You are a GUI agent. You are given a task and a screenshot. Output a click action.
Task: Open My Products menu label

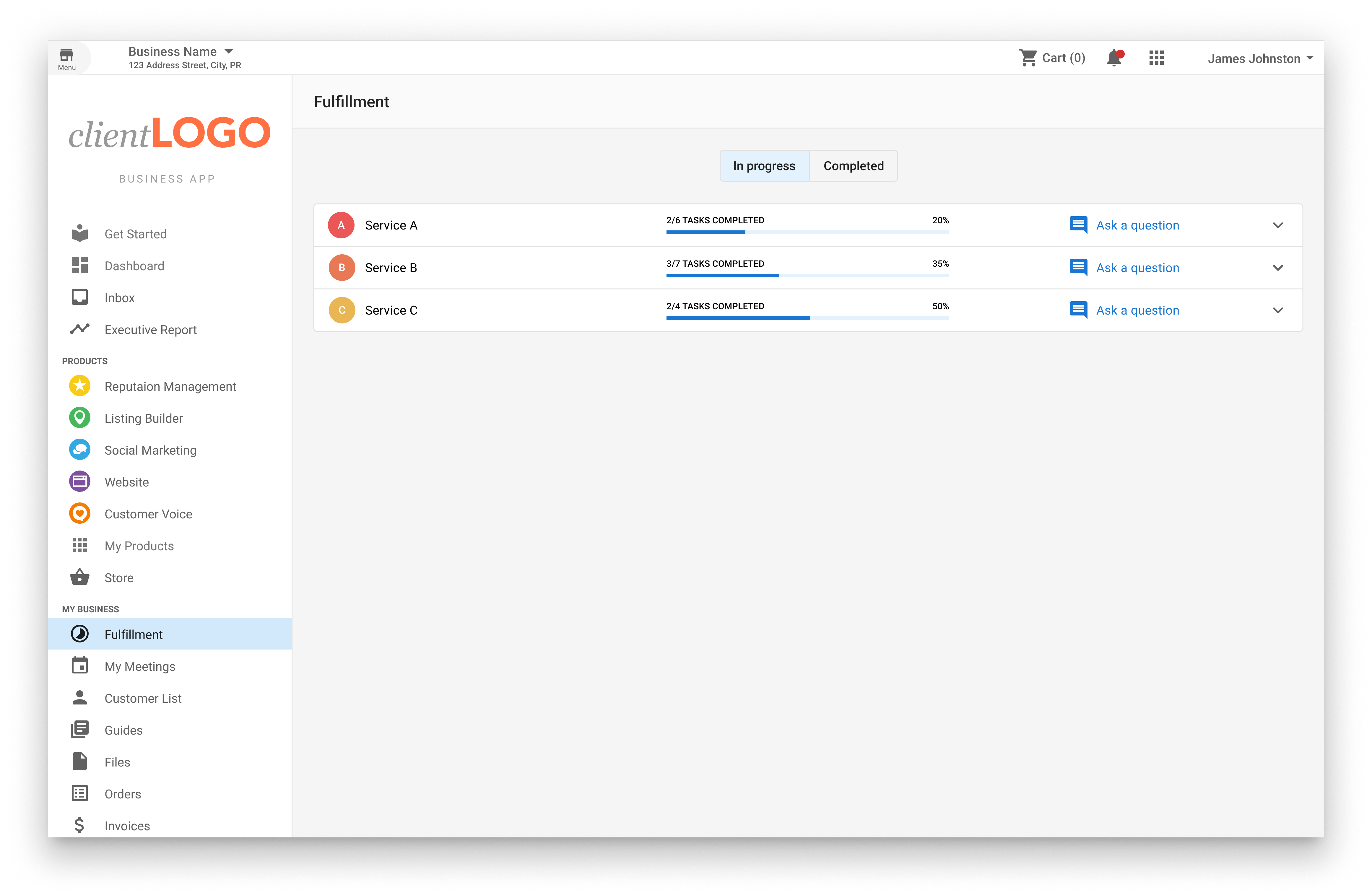point(139,546)
